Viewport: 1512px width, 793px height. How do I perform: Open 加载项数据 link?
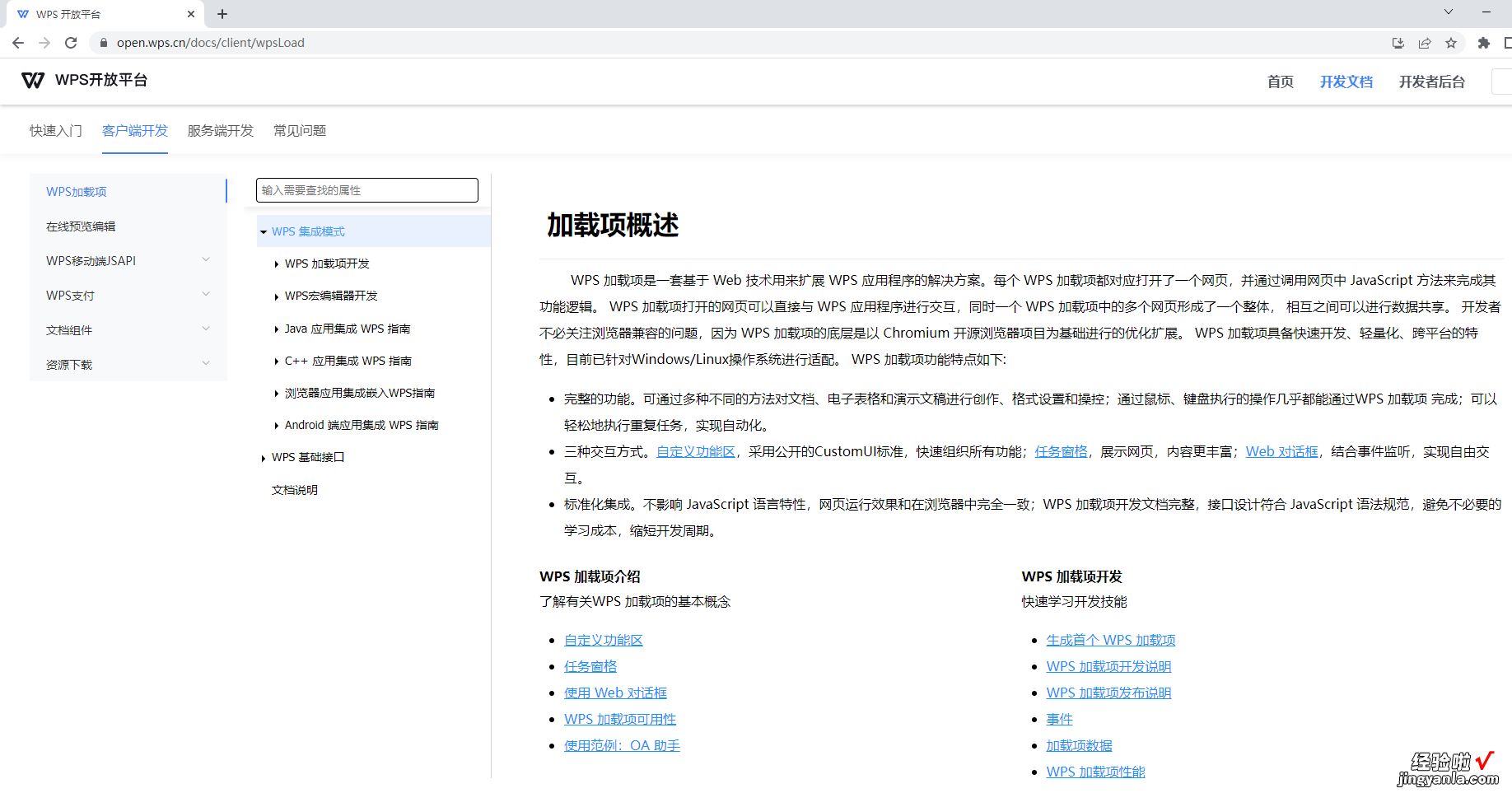click(x=1079, y=745)
